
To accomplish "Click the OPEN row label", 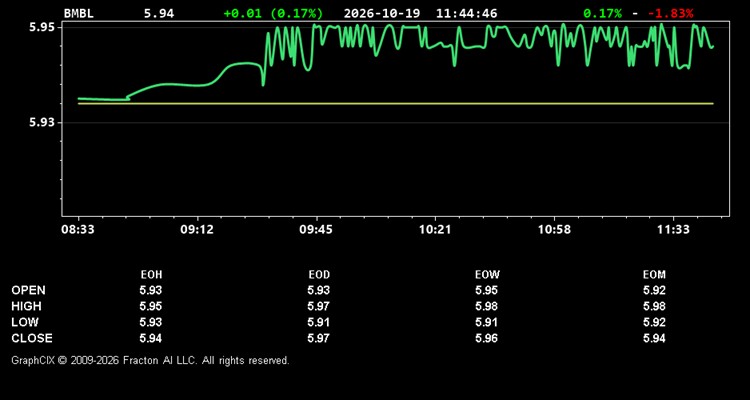I will coord(29,290).
